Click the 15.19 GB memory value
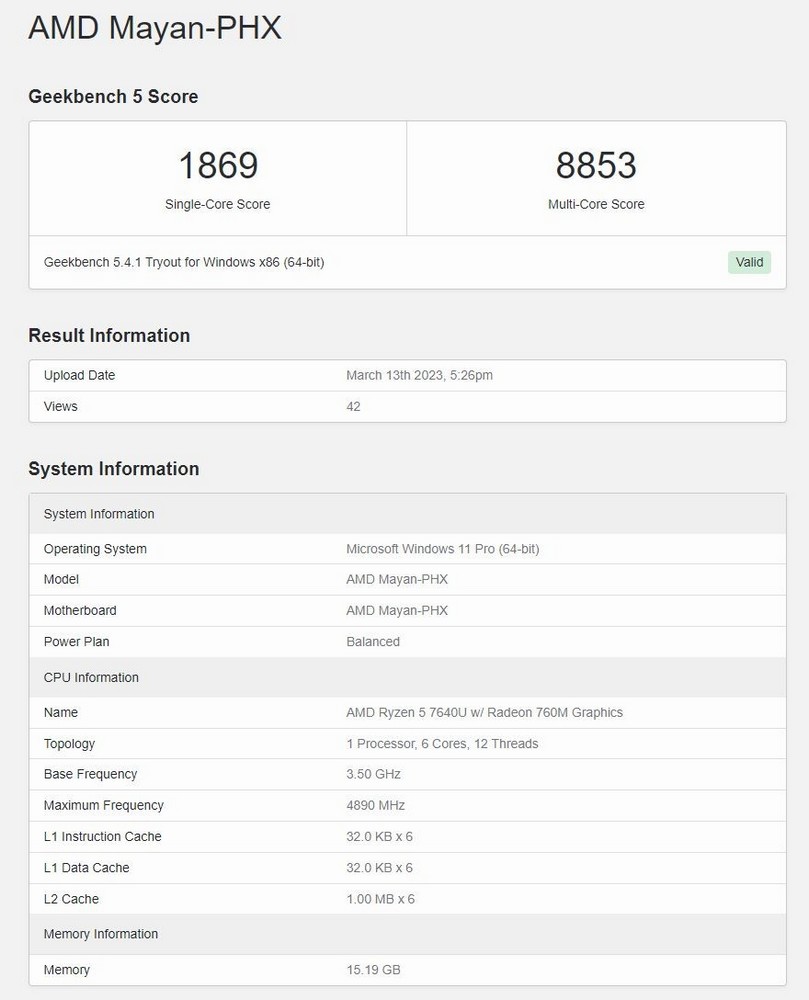This screenshot has width=809, height=1000. pyautogui.click(x=373, y=969)
